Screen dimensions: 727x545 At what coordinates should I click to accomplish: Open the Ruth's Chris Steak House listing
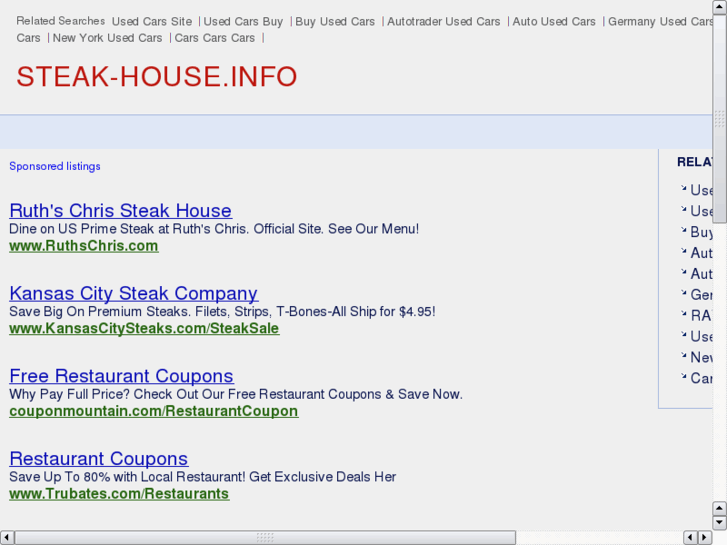coord(121,211)
